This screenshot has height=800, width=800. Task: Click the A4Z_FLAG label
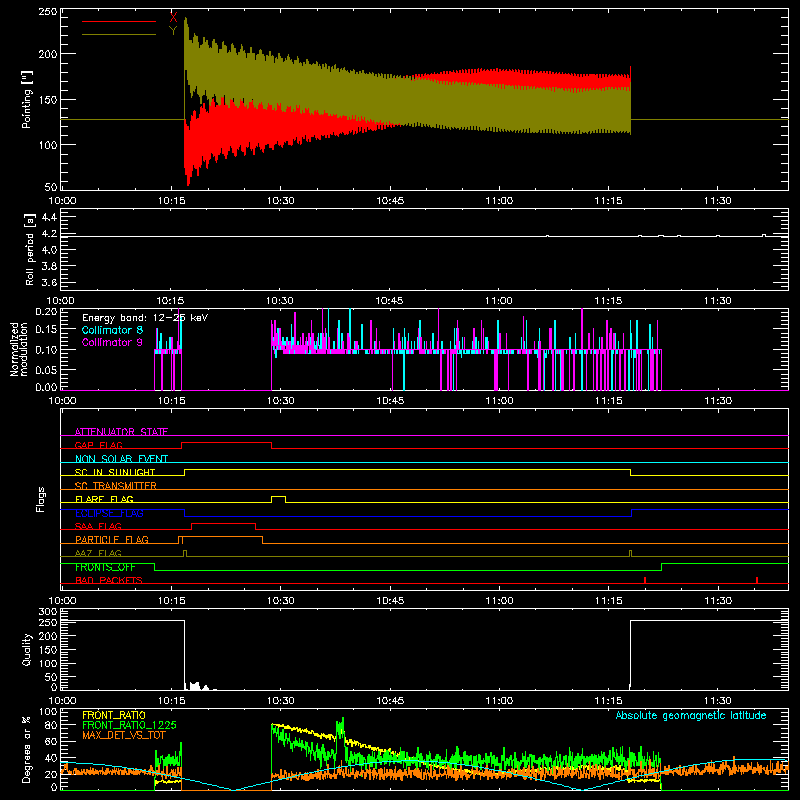tap(98, 553)
